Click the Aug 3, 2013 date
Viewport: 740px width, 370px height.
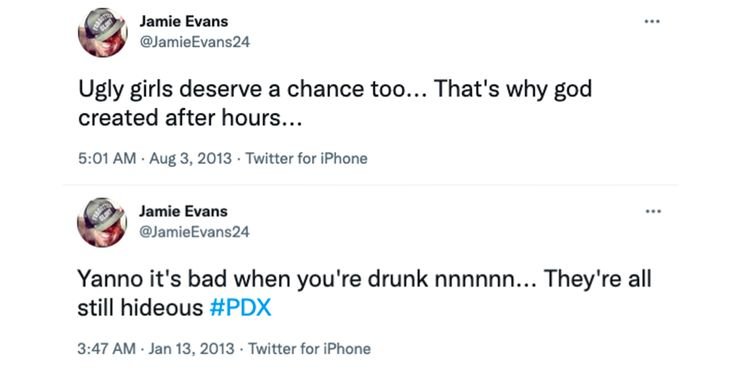191,159
